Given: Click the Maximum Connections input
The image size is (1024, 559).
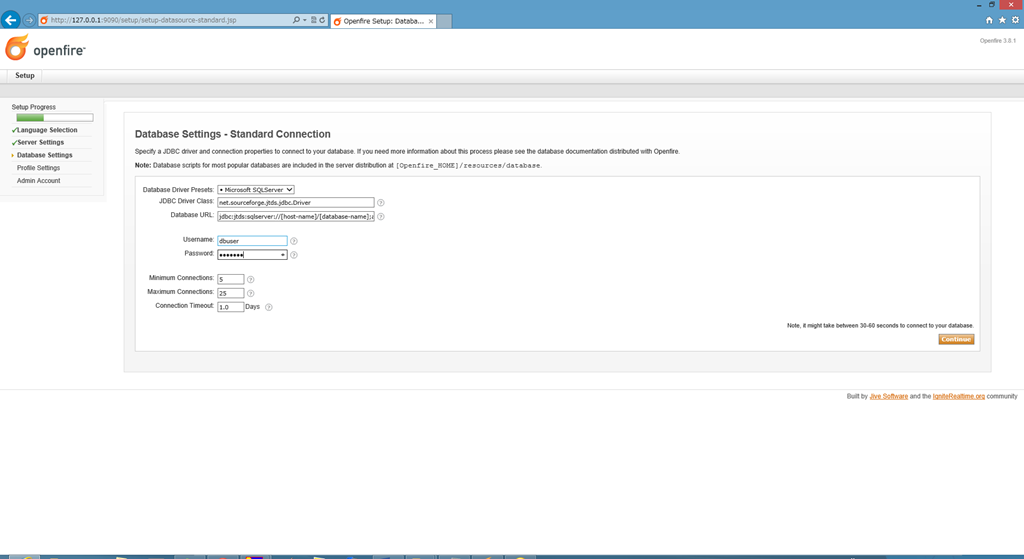Looking at the screenshot, I should 231,293.
